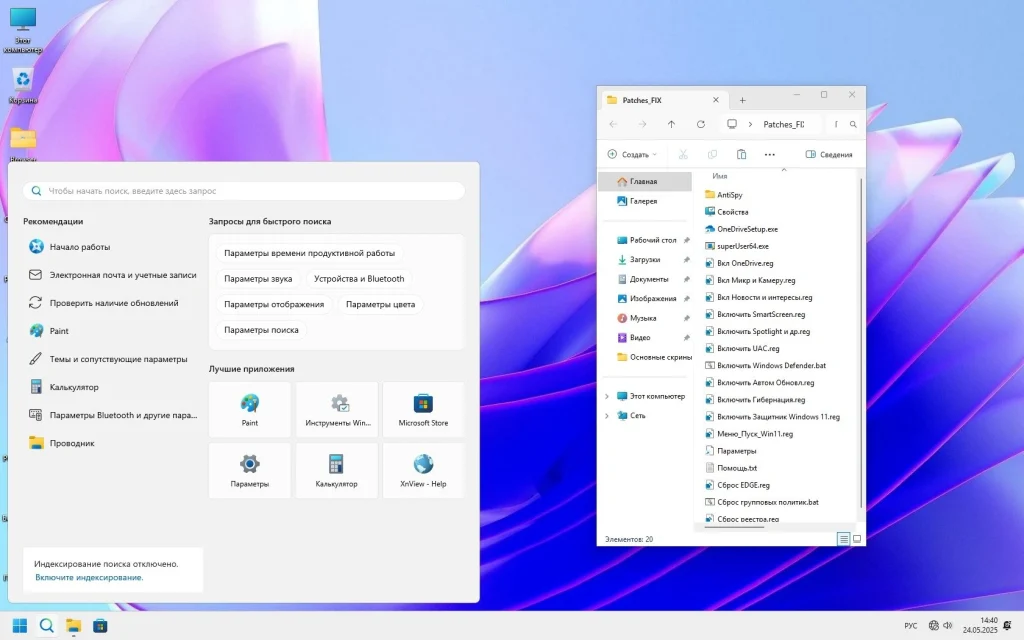Open the Paint tile under best apps
The height and width of the screenshot is (640, 1024).
(x=249, y=408)
